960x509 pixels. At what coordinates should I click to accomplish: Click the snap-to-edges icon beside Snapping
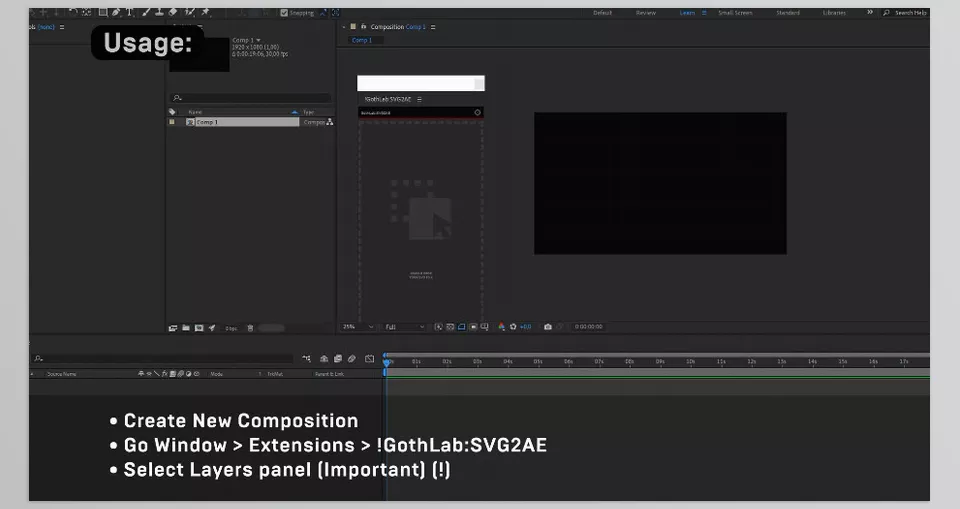click(x=323, y=13)
